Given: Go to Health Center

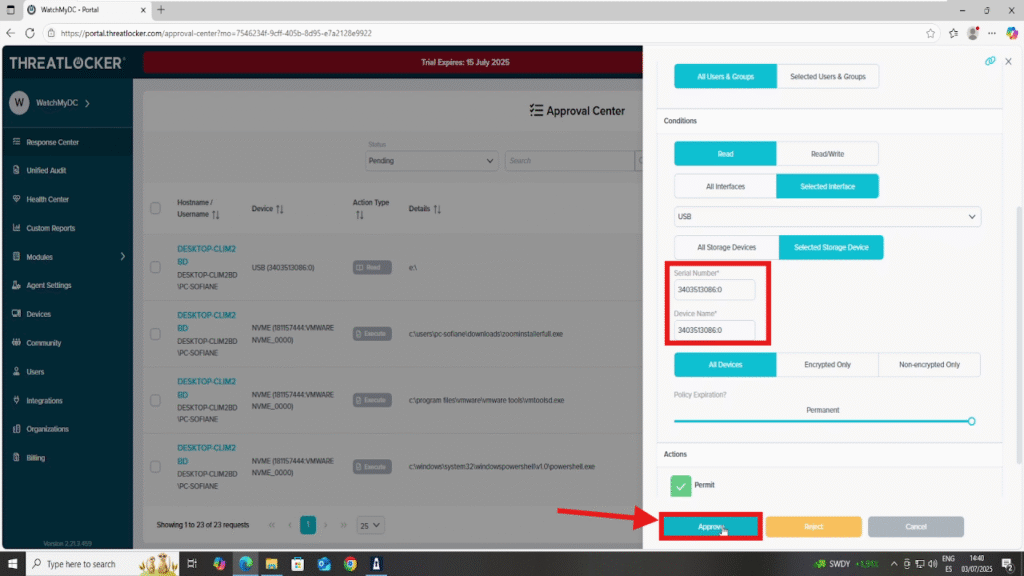Looking at the screenshot, I should [47, 199].
